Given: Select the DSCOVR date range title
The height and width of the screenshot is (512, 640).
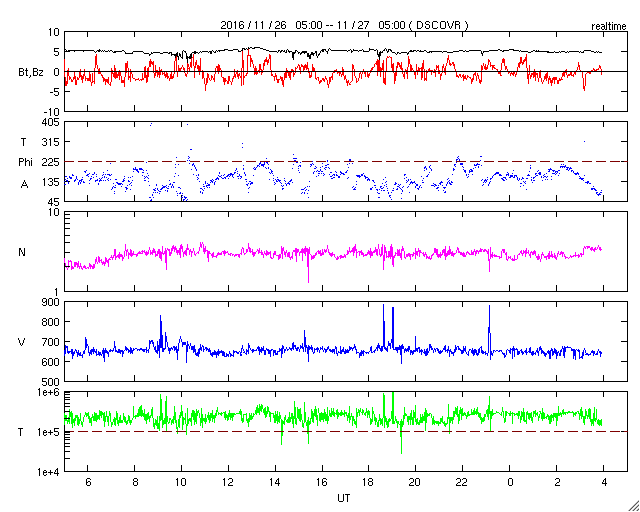Looking at the screenshot, I should (x=345, y=25).
